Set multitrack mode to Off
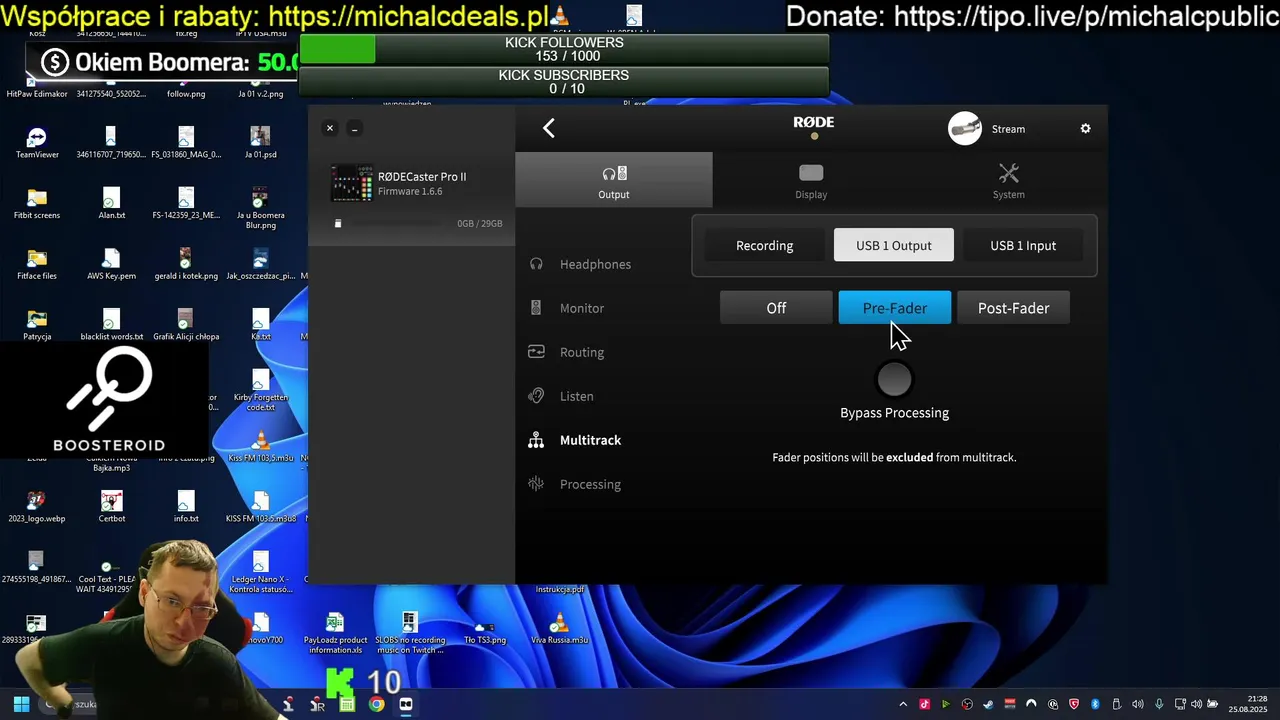This screenshot has height=720, width=1280. tap(776, 308)
